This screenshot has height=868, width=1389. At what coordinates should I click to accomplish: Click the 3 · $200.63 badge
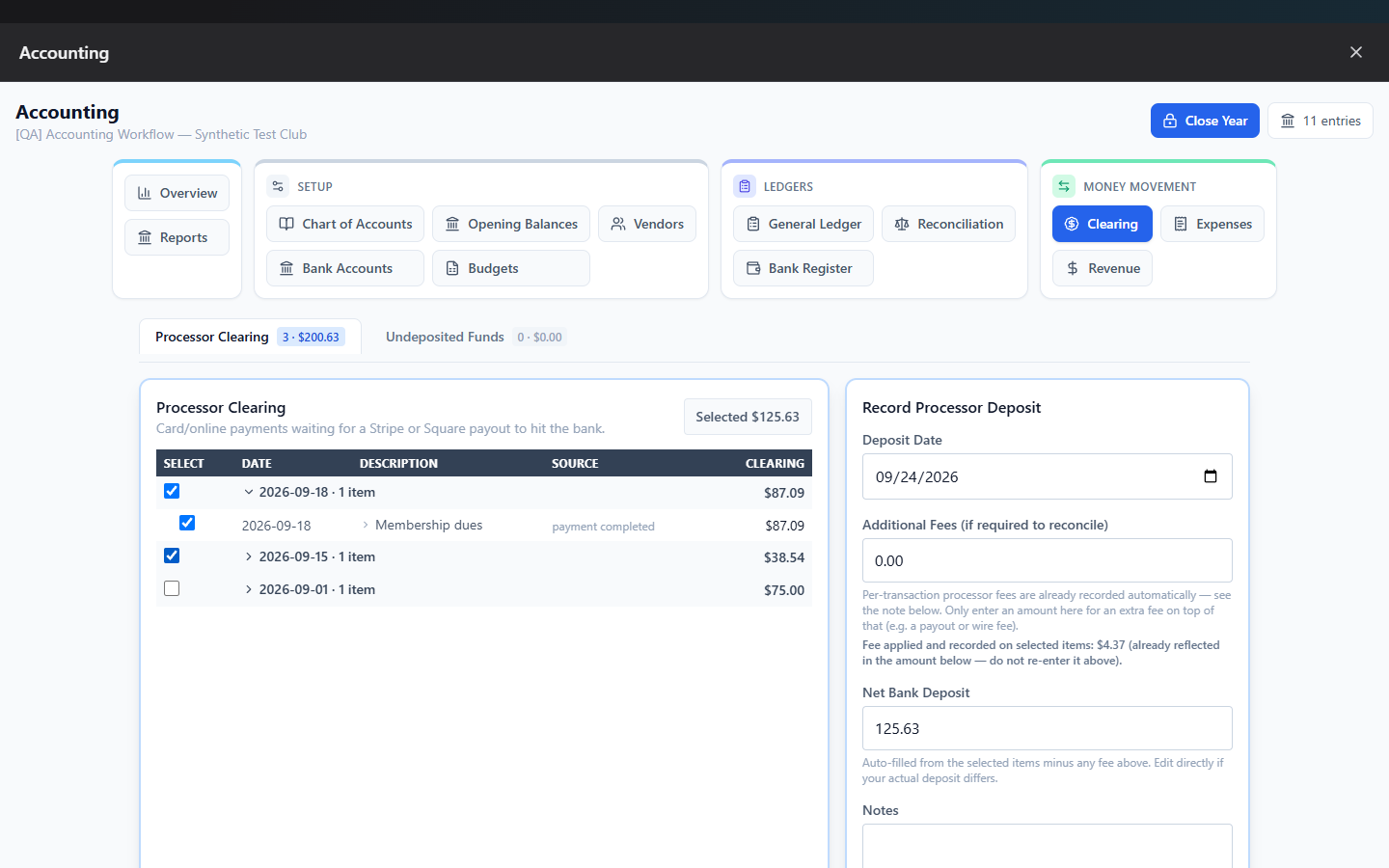pos(311,337)
